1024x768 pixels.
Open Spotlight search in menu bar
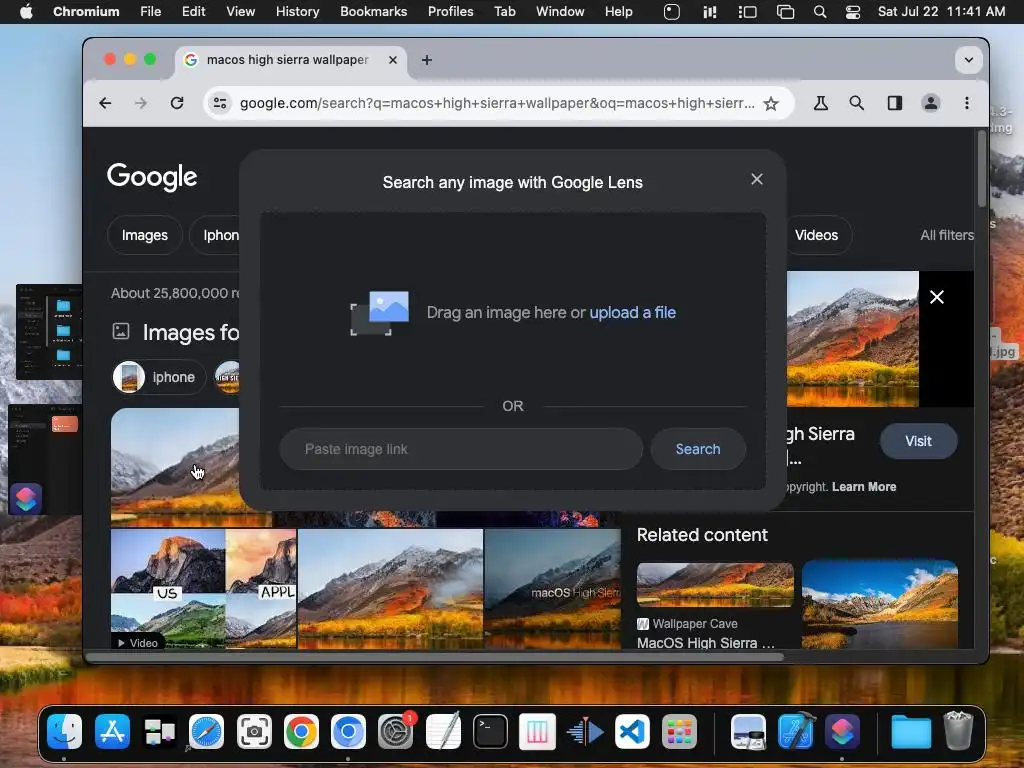(820, 12)
